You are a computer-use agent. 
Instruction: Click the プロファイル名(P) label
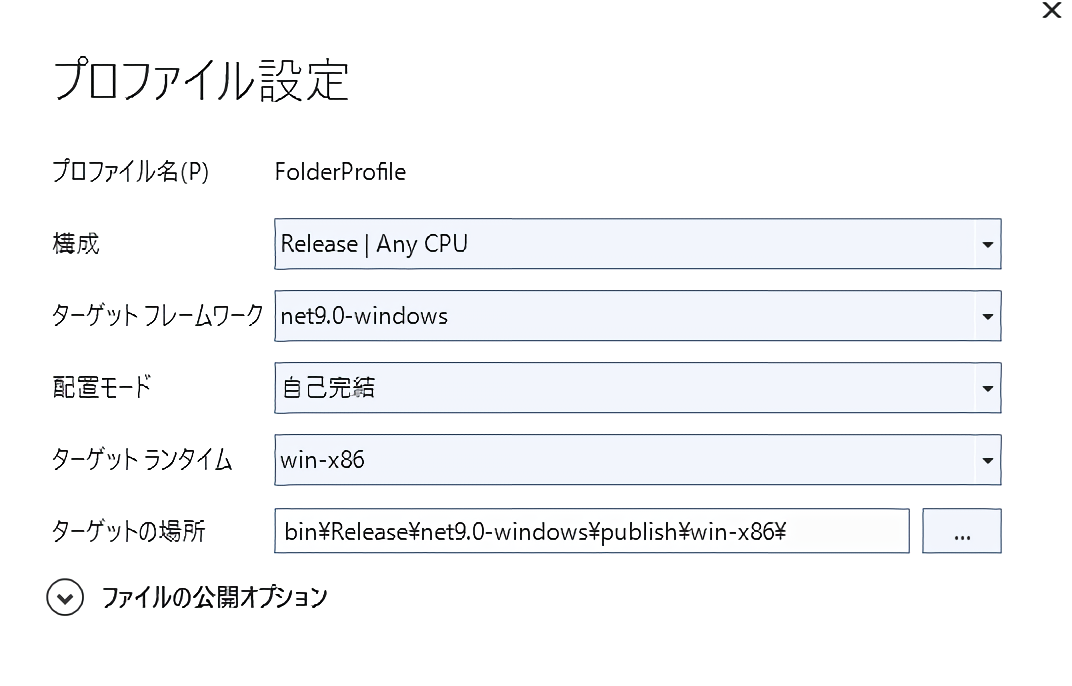click(x=130, y=172)
